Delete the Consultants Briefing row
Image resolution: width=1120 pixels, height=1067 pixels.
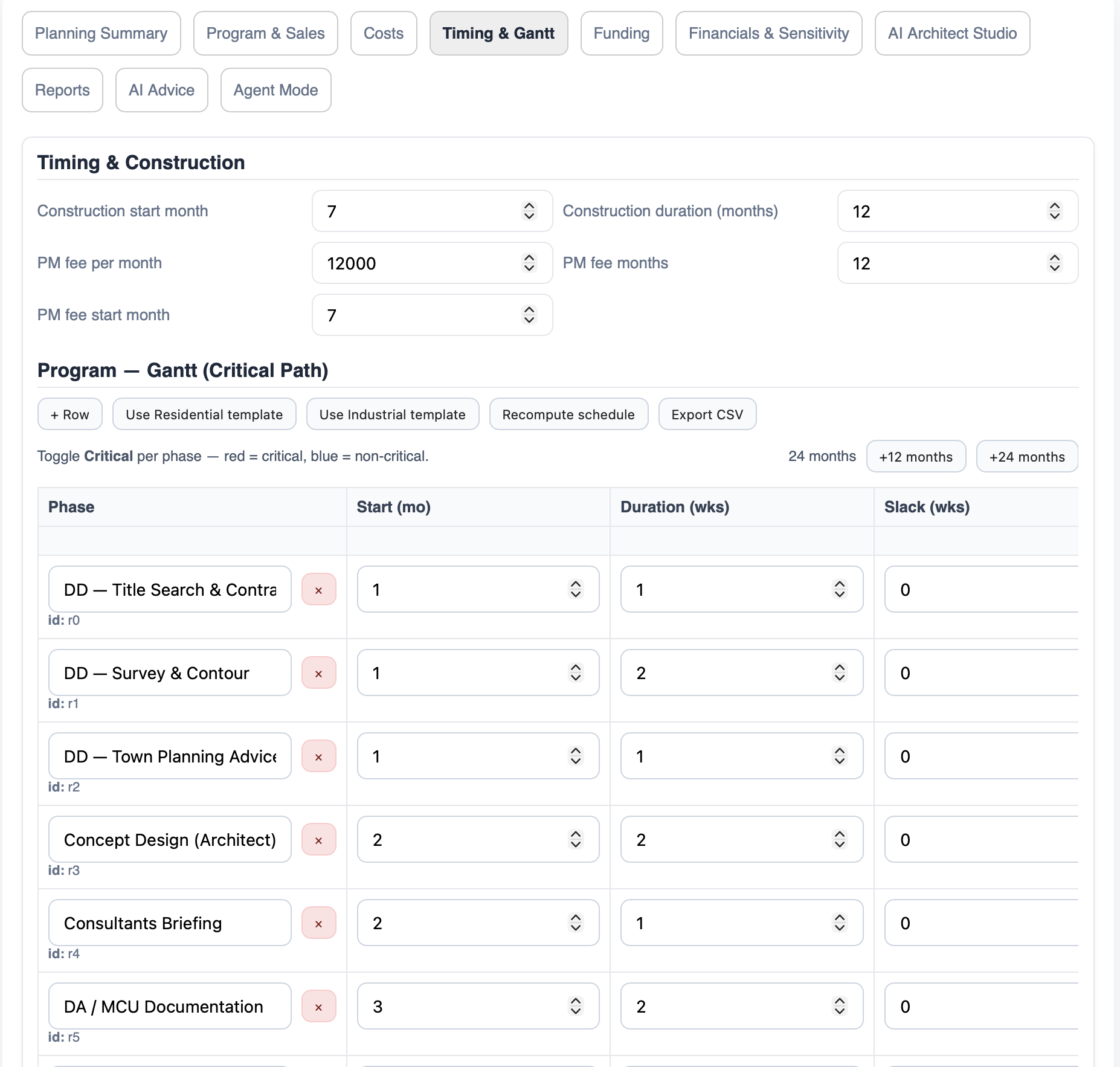click(319, 923)
